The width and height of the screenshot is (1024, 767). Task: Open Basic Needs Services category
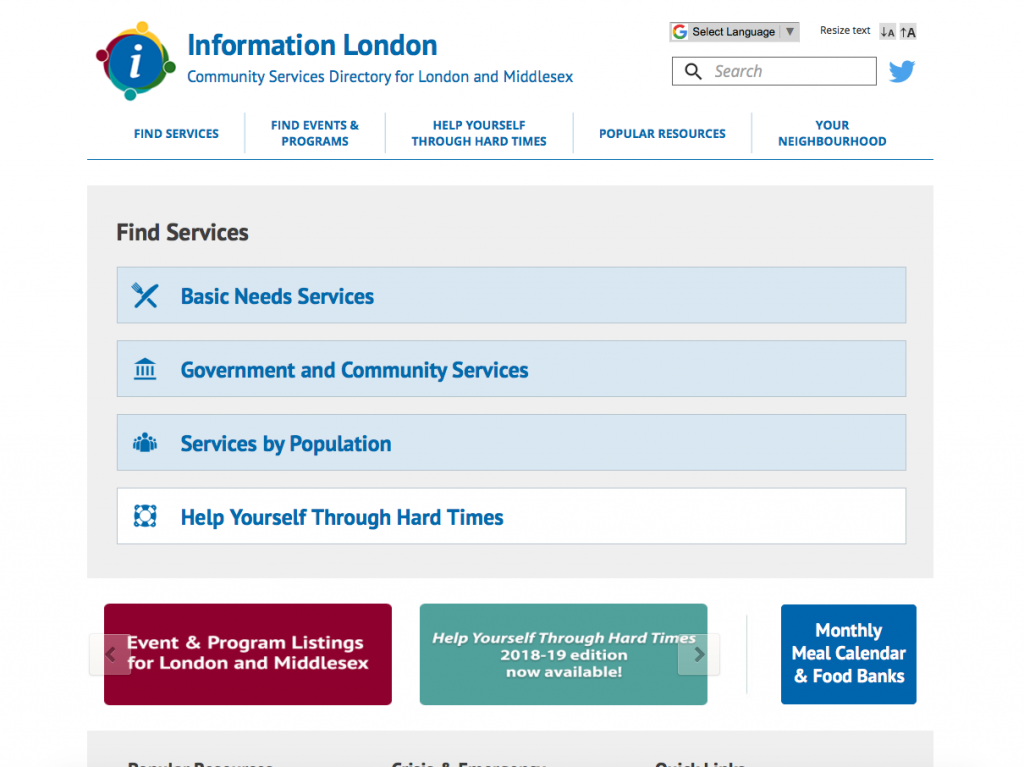click(x=511, y=295)
